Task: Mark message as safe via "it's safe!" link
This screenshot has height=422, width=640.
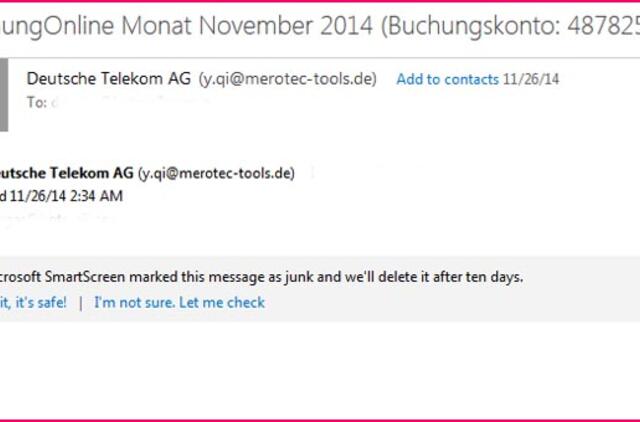Action: coord(33,302)
